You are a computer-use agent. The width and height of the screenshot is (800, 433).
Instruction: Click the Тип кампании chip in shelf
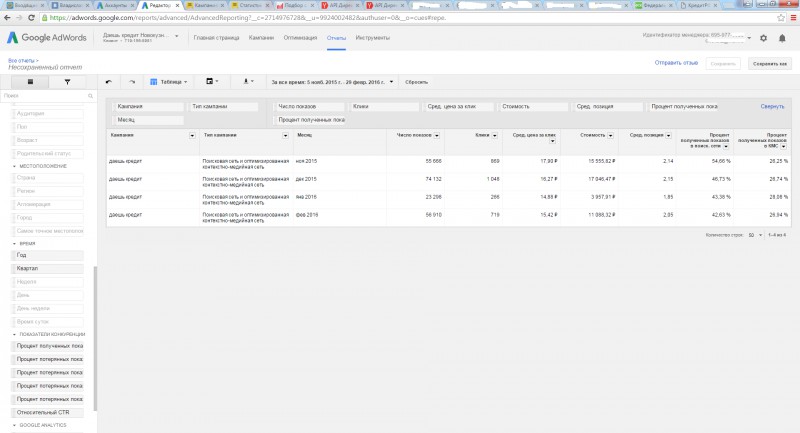click(224, 107)
